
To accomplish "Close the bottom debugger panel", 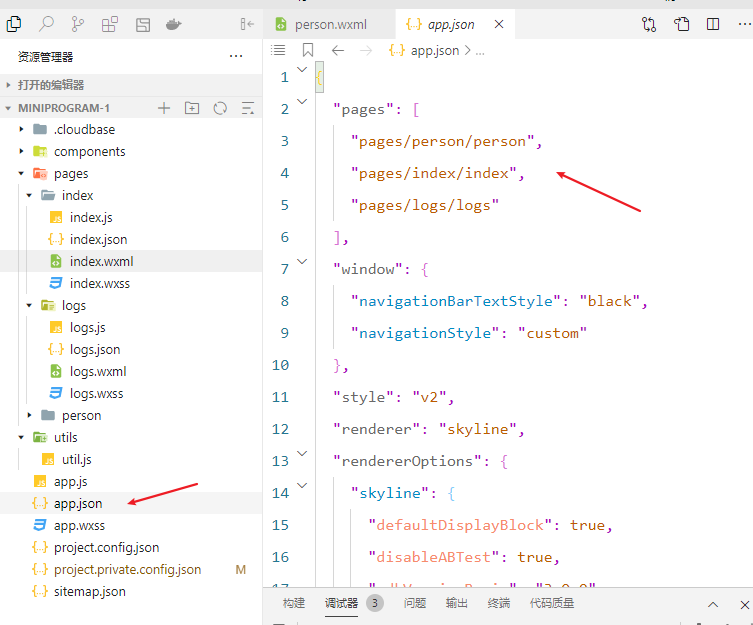I will pos(745,605).
